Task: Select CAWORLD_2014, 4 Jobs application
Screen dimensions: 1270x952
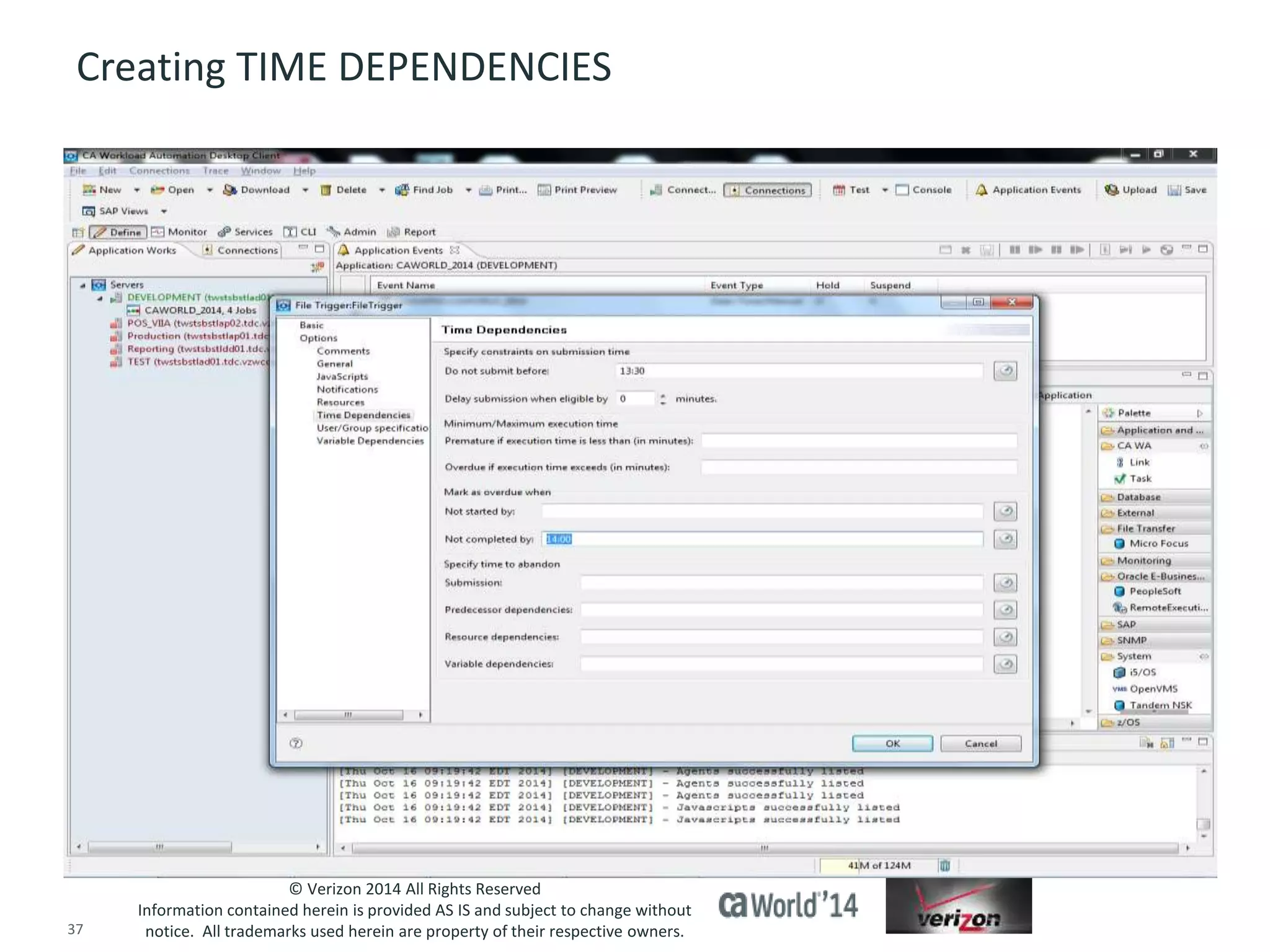Action: (192, 310)
